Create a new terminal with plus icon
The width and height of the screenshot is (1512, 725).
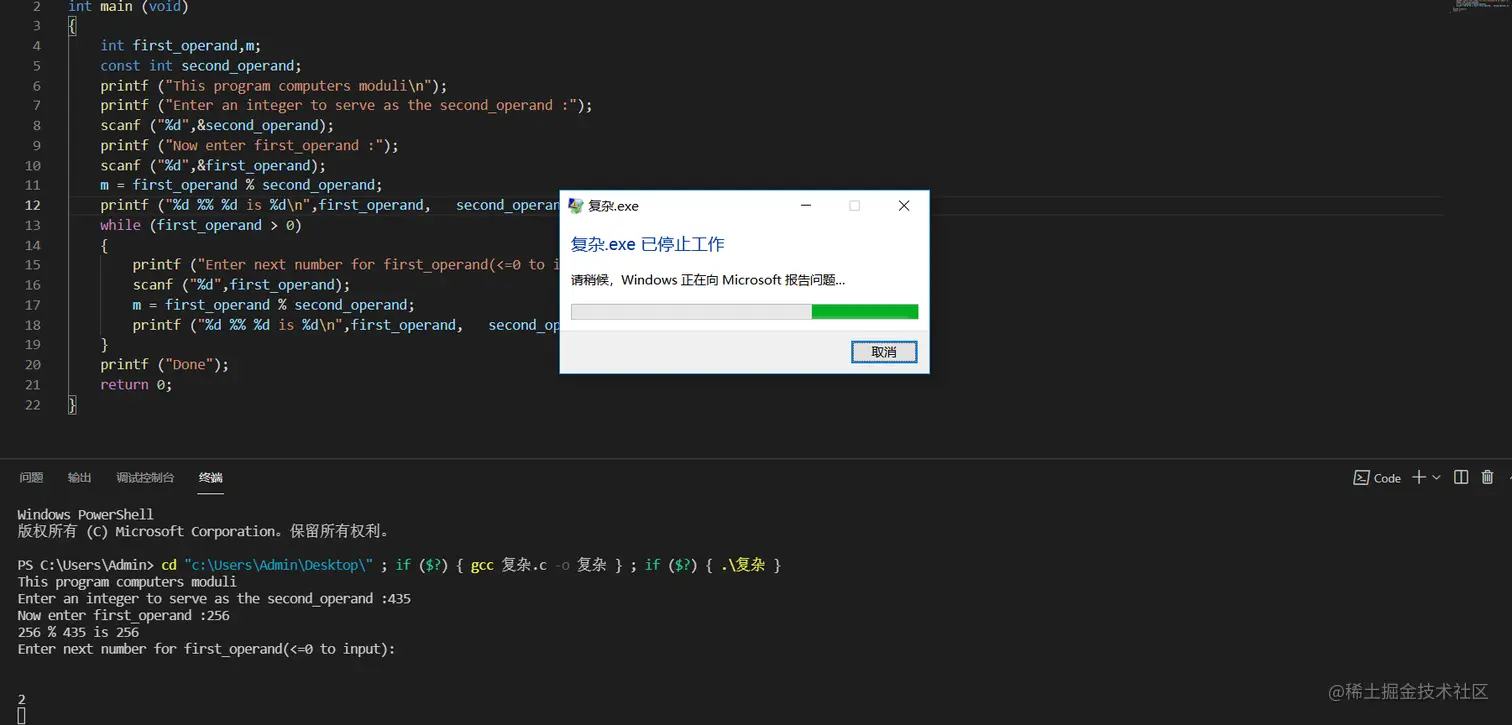coord(1419,478)
